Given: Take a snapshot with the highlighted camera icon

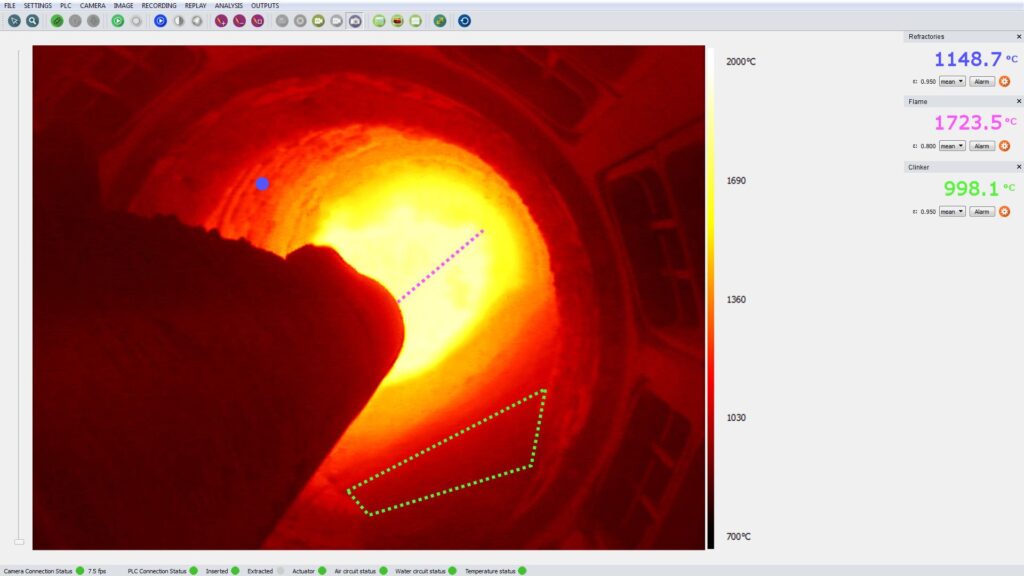Looking at the screenshot, I should (355, 21).
